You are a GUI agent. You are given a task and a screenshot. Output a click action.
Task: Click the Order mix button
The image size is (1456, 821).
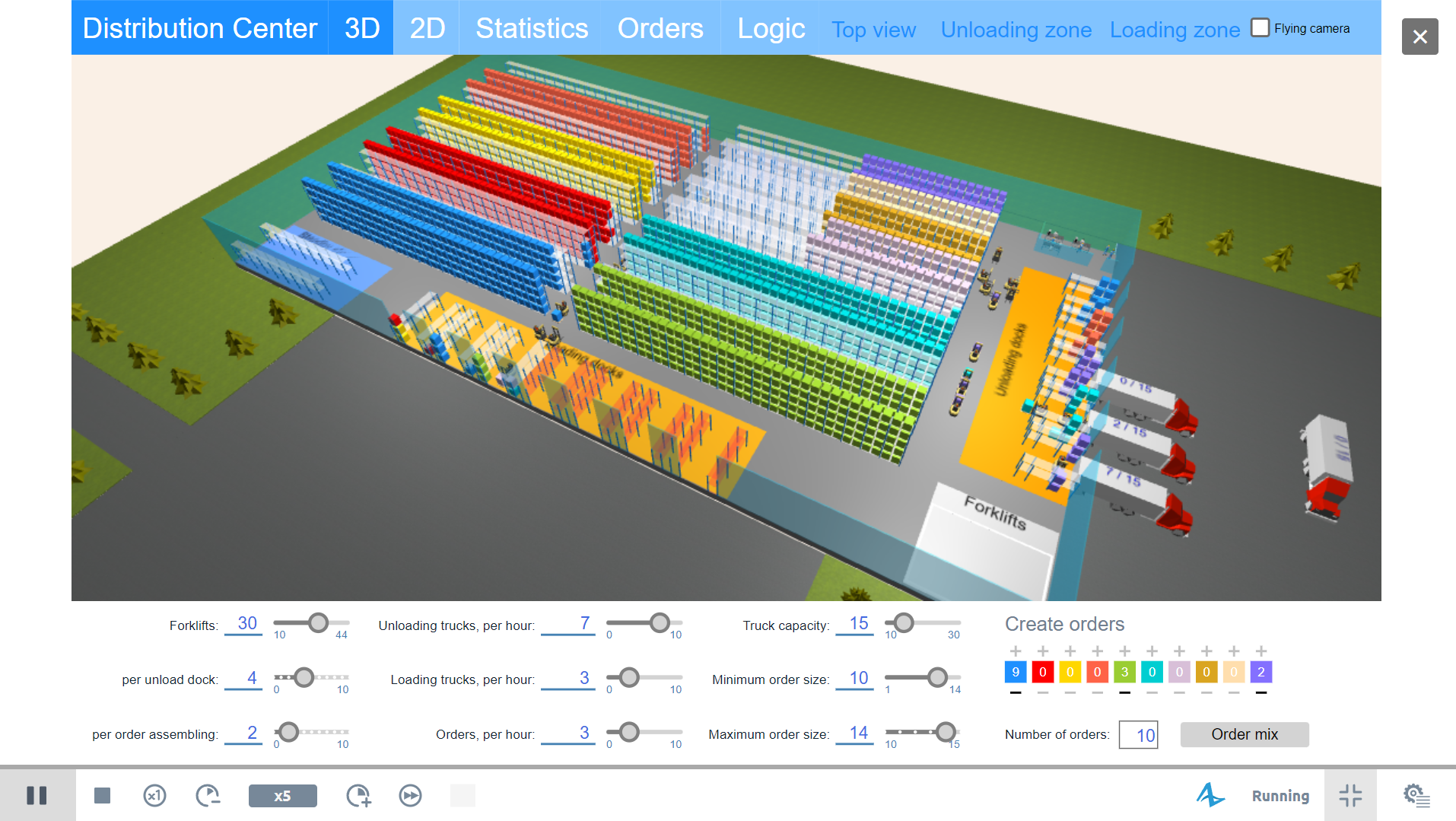click(x=1244, y=734)
